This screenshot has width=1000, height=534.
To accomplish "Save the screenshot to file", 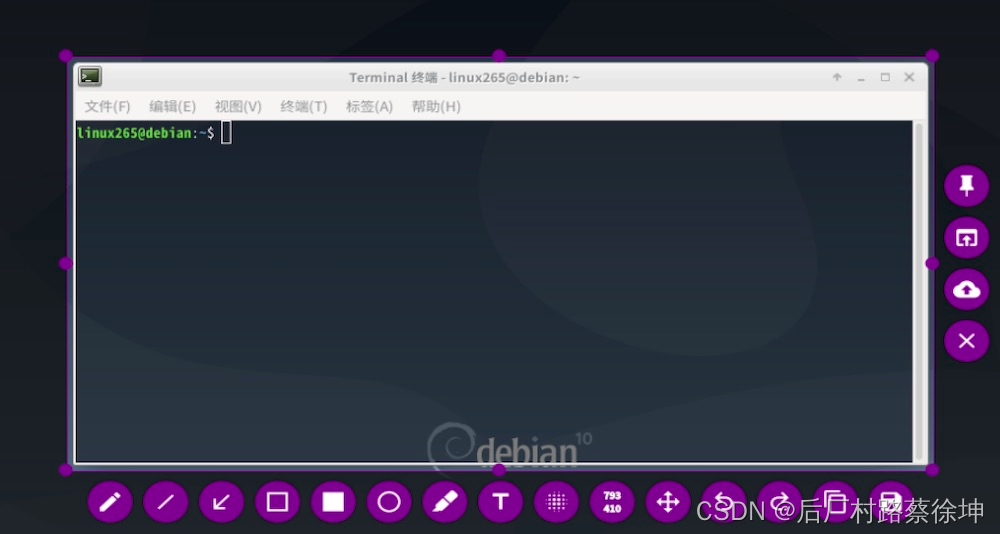I will 891,502.
